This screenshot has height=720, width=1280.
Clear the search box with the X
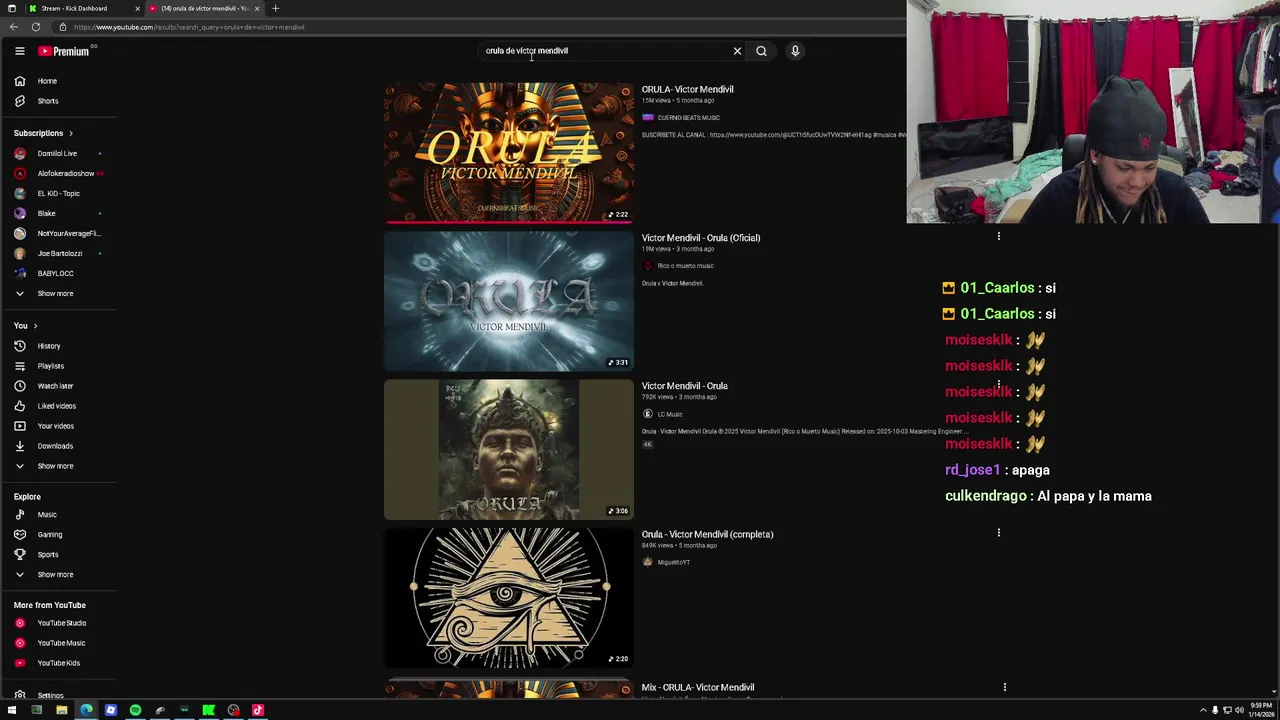[x=737, y=51]
